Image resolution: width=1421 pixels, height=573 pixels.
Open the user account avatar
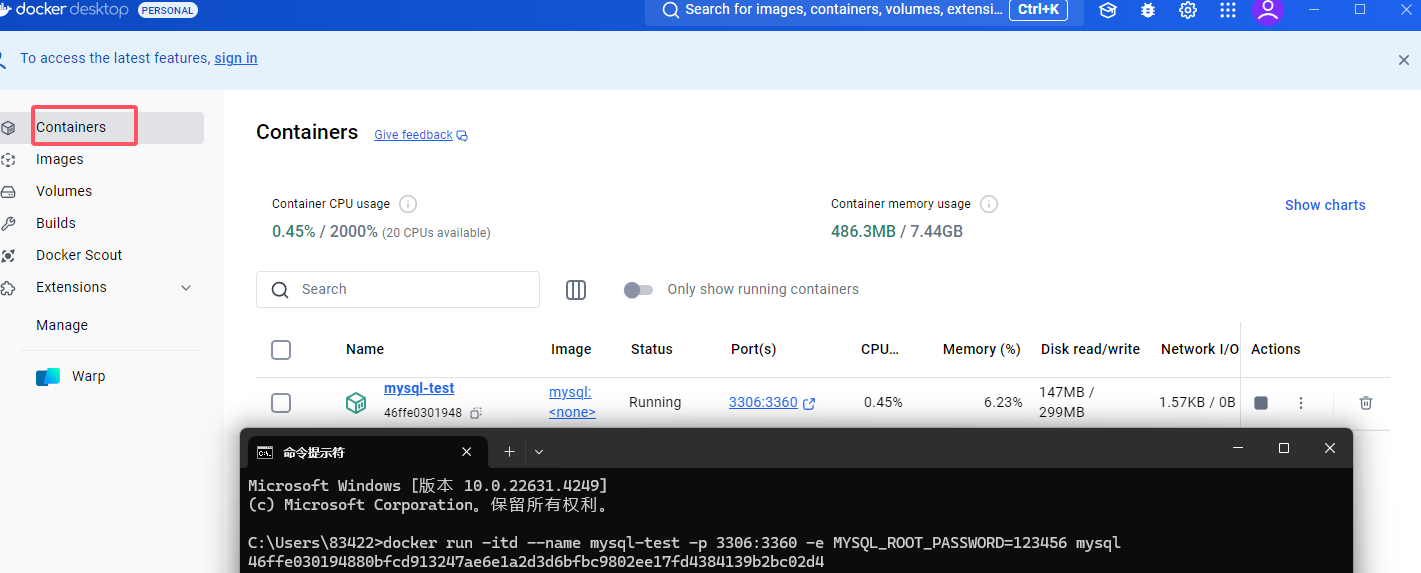[x=1268, y=10]
